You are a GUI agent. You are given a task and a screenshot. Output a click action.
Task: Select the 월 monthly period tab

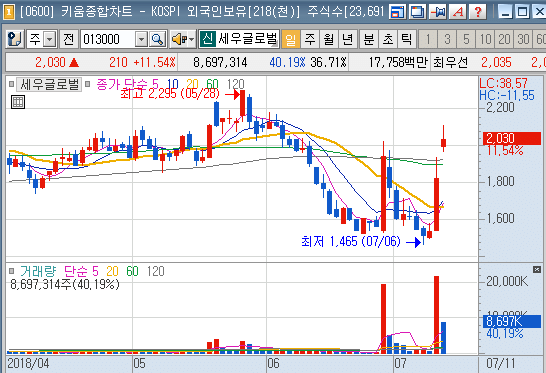(329, 39)
